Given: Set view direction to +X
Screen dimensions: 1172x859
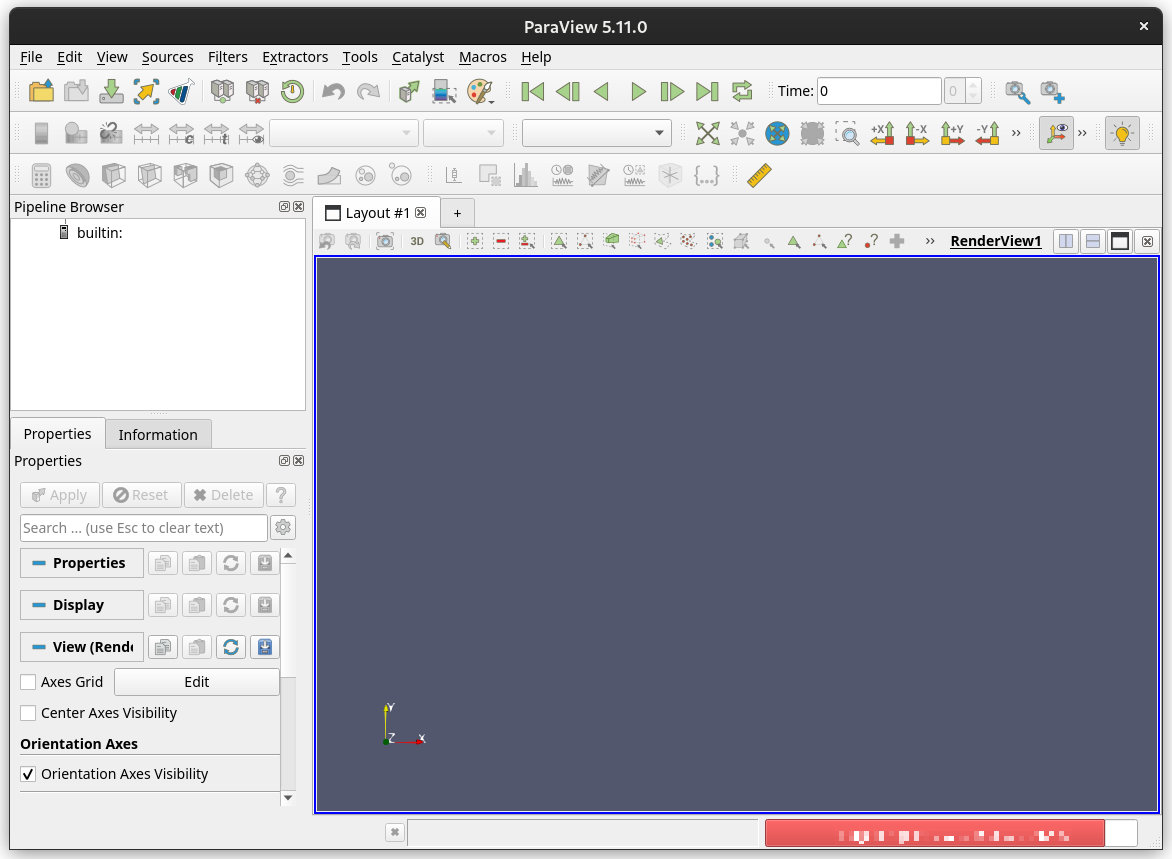Looking at the screenshot, I should (x=882, y=133).
